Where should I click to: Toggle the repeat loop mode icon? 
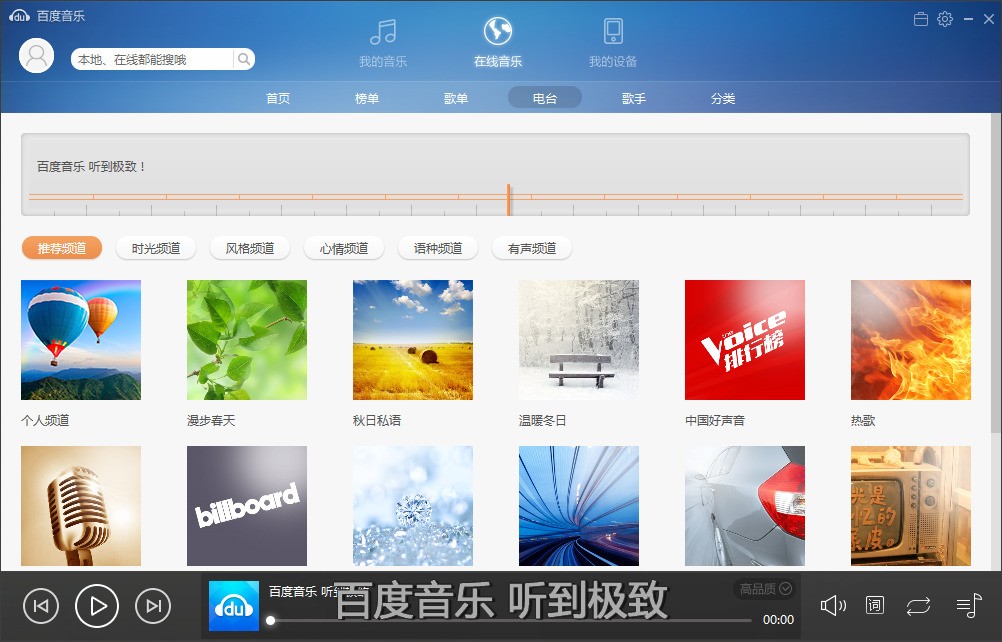(x=918, y=606)
